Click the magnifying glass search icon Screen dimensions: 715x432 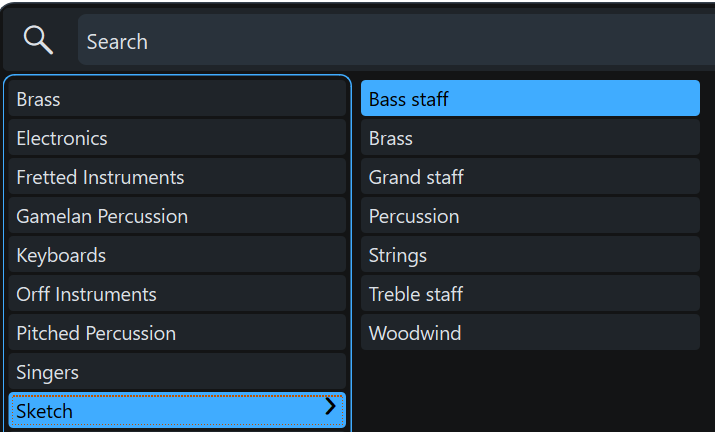[38, 40]
